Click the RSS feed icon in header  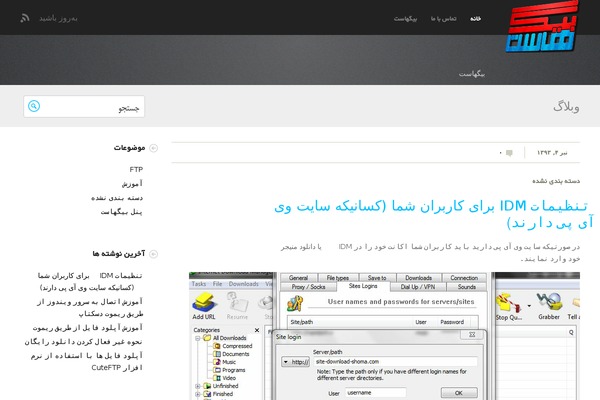coord(25,18)
